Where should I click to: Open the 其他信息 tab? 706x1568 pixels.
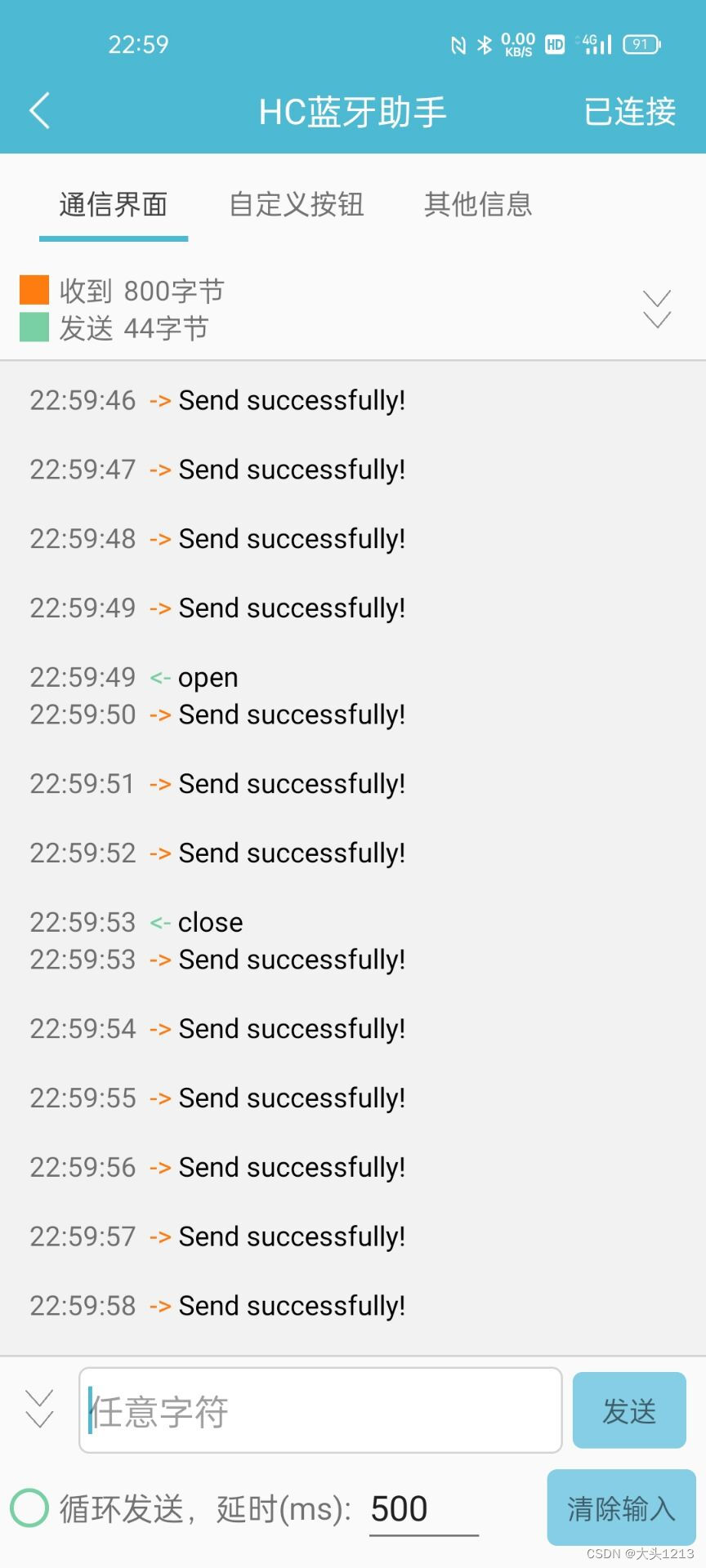[x=478, y=204]
